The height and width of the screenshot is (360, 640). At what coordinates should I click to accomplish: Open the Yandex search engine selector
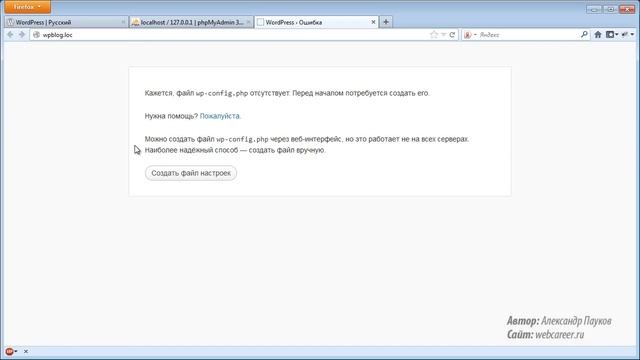[x=470, y=35]
